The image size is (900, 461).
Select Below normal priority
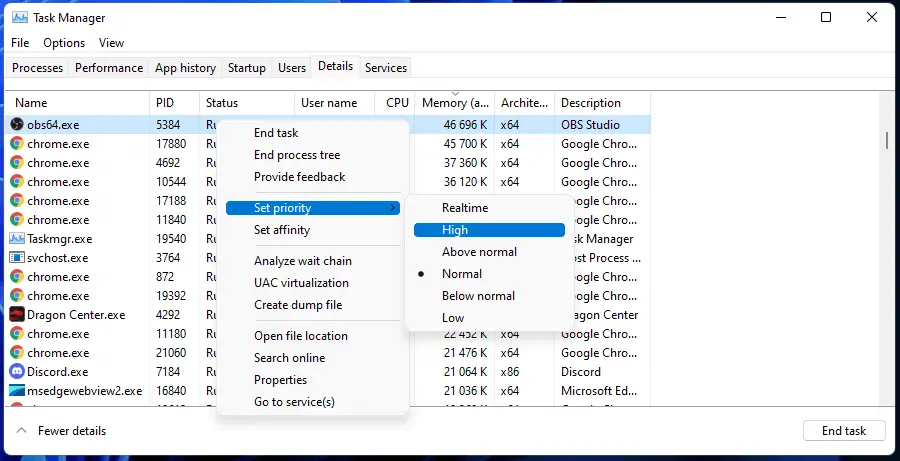489,296
